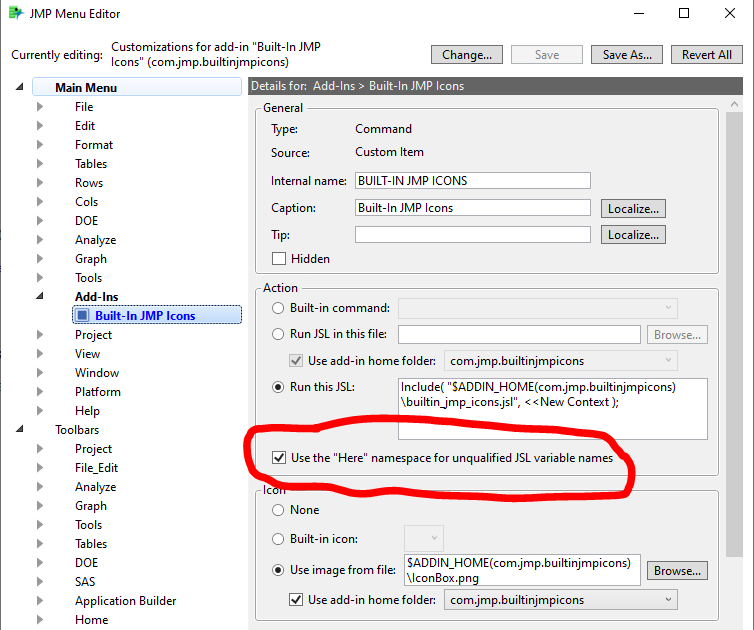Select the DOE item under Main Menu
This screenshot has width=754, height=630.
pos(87,221)
